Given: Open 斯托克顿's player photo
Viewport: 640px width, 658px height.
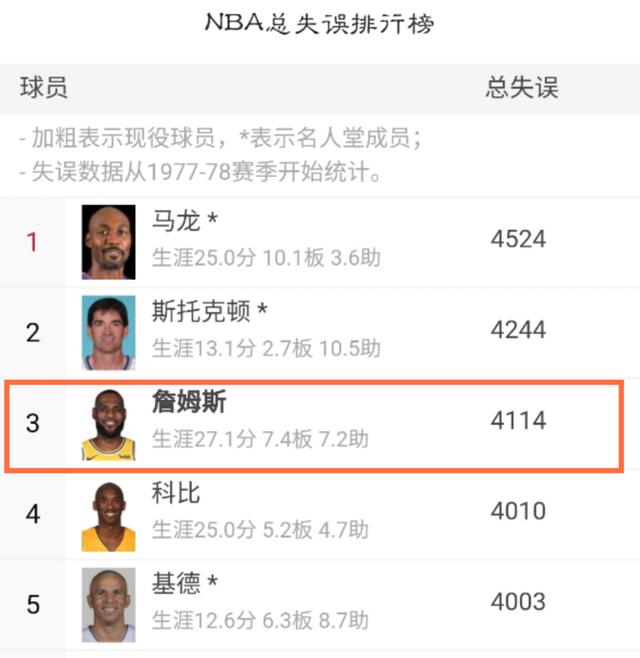Looking at the screenshot, I should point(108,333).
